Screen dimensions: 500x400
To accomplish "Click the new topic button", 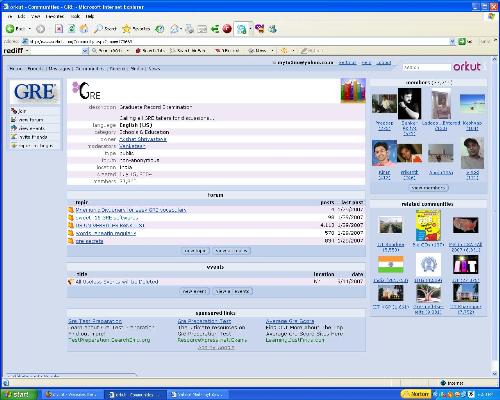I will pos(196,251).
